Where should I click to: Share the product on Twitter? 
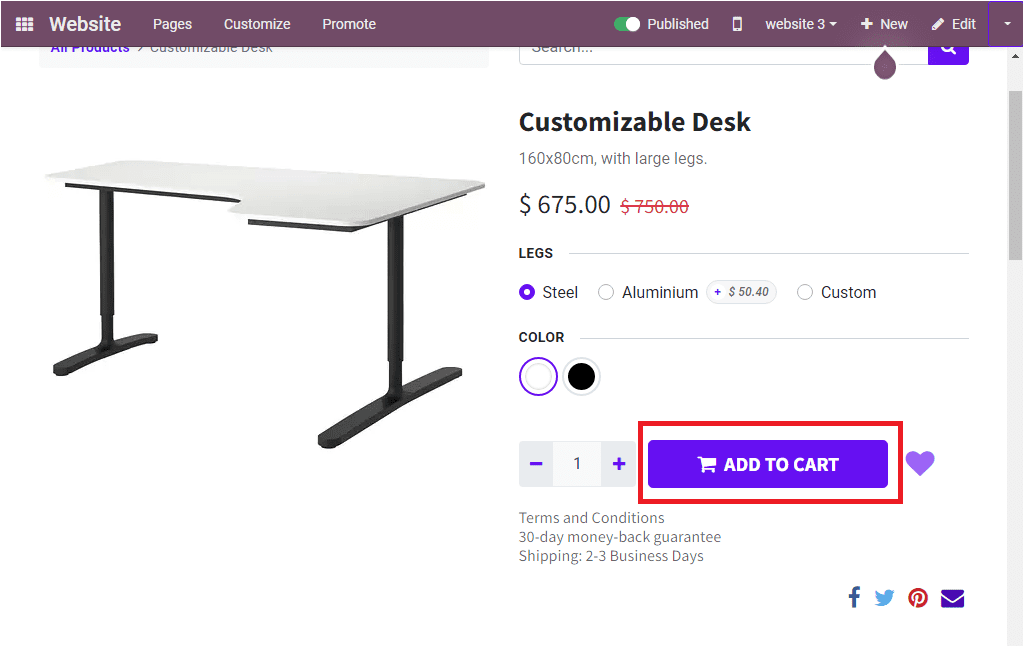point(884,597)
